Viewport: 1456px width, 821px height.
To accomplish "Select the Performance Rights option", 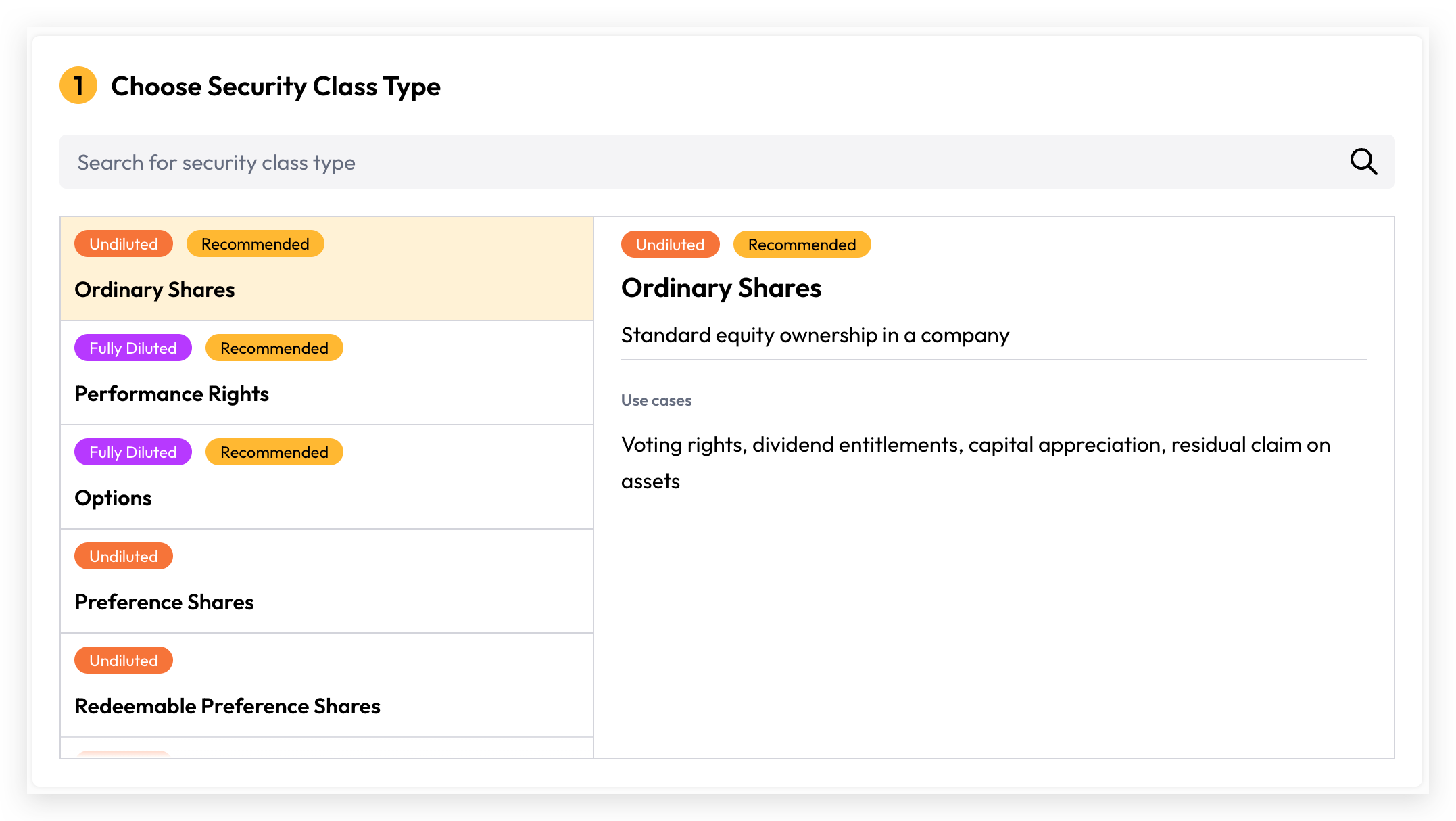I will (x=327, y=373).
